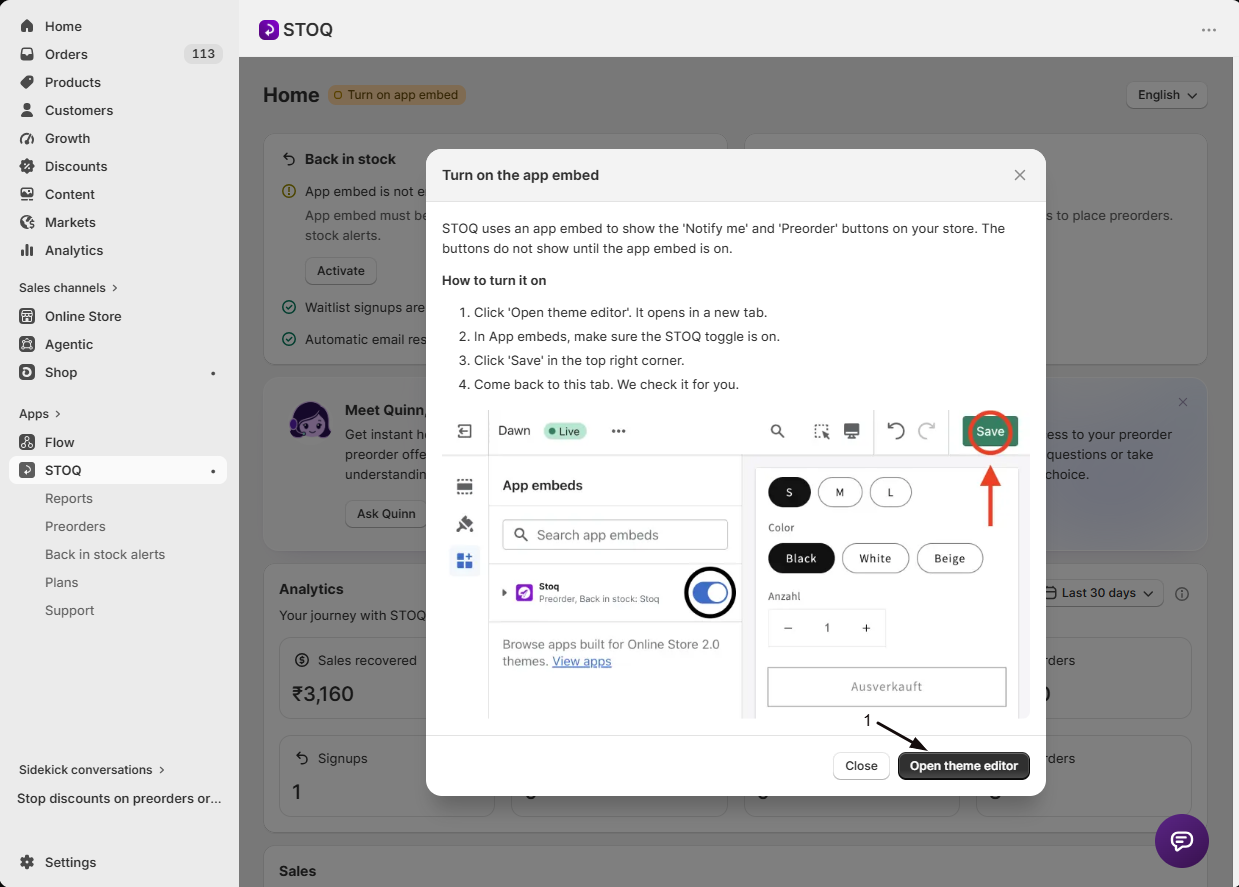Viewport: 1239px width, 887px height.
Task: Click the Products tag icon
Action: coord(27,82)
